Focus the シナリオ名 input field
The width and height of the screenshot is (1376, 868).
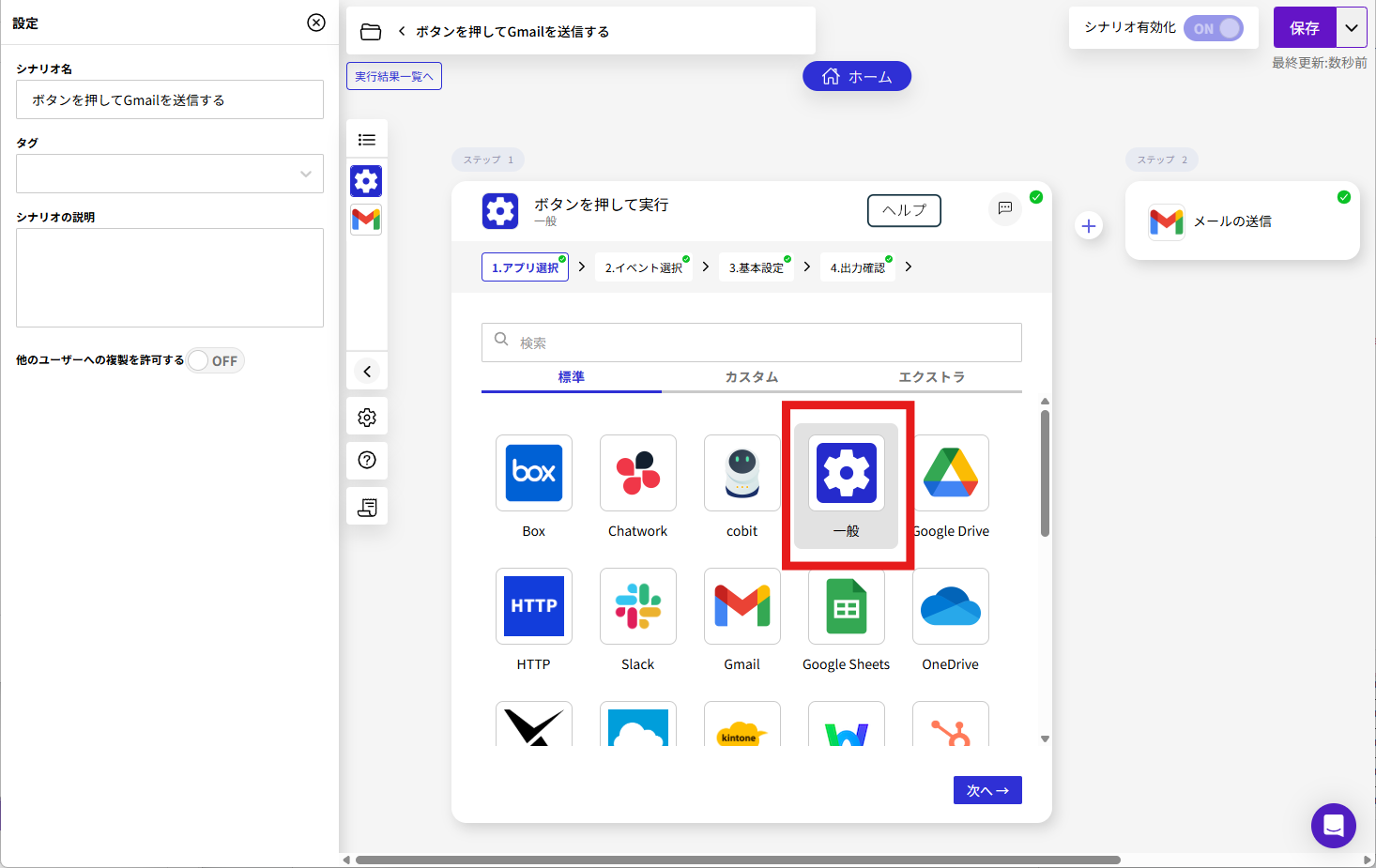170,99
